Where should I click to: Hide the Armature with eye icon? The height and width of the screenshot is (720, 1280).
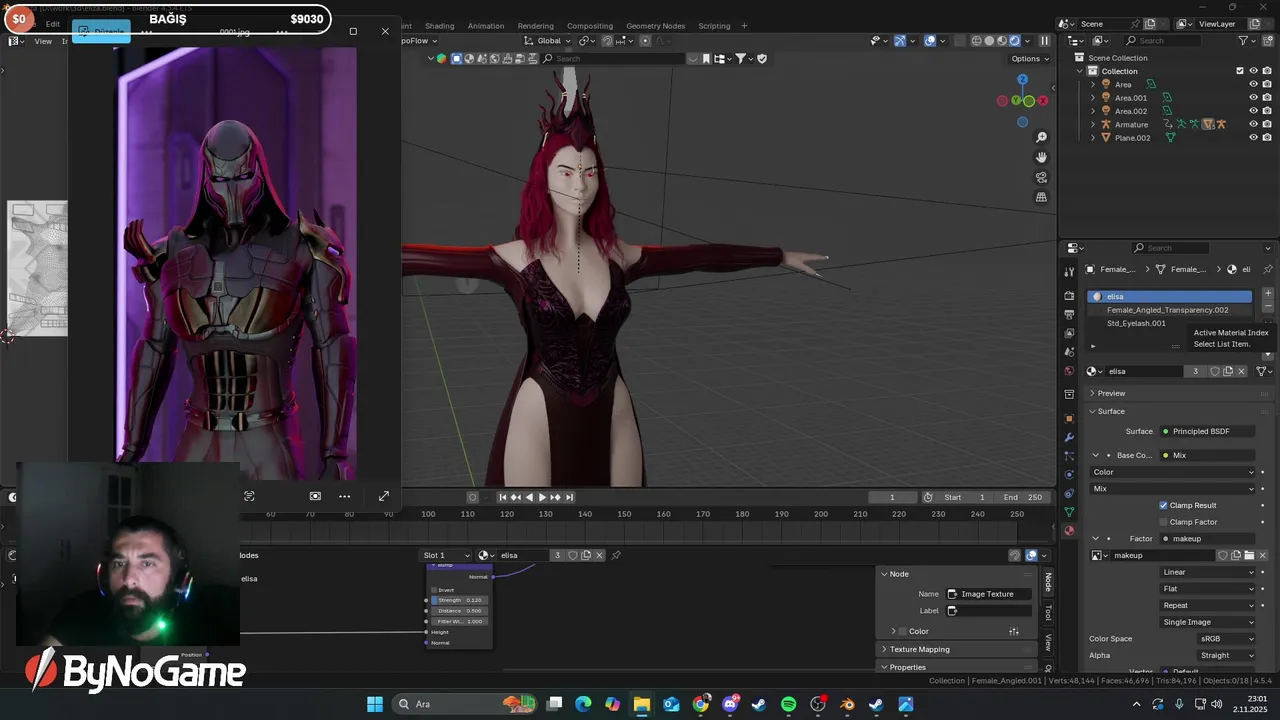point(1253,125)
